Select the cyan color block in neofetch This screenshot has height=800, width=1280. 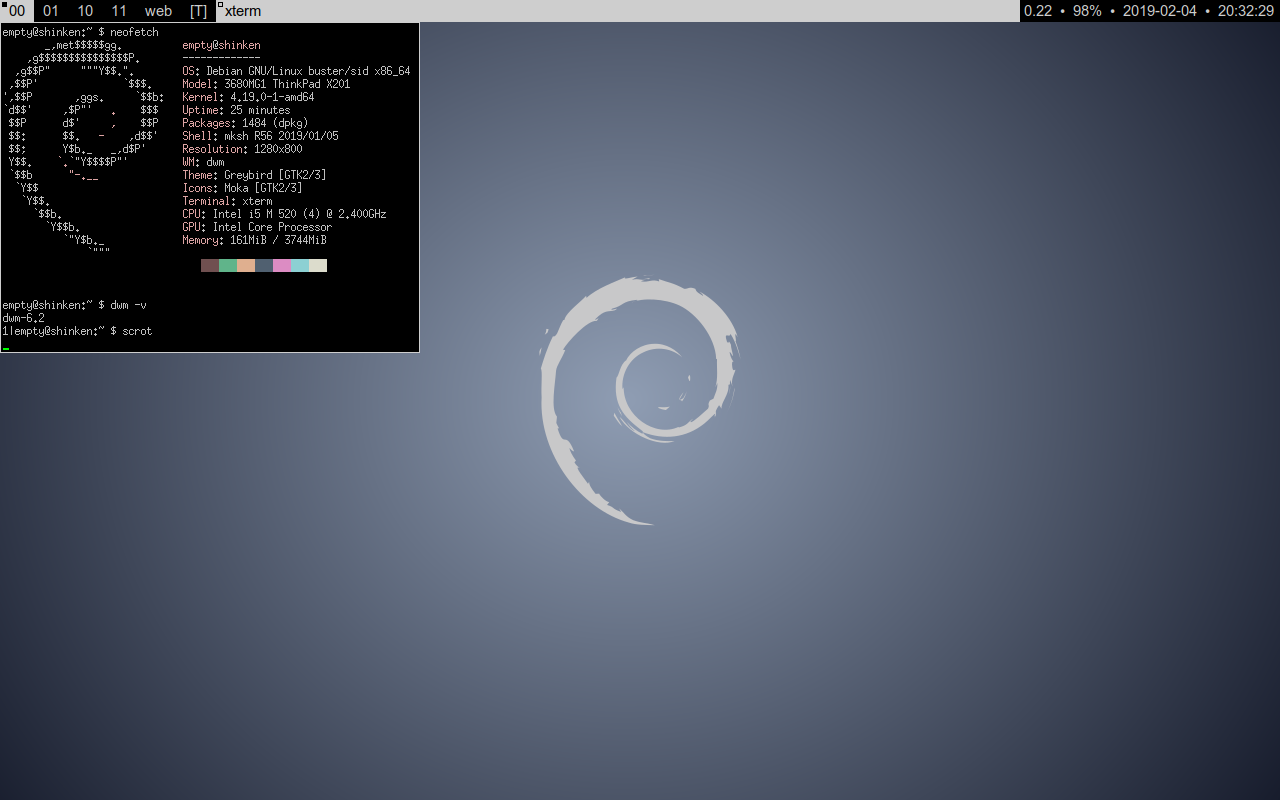click(300, 265)
